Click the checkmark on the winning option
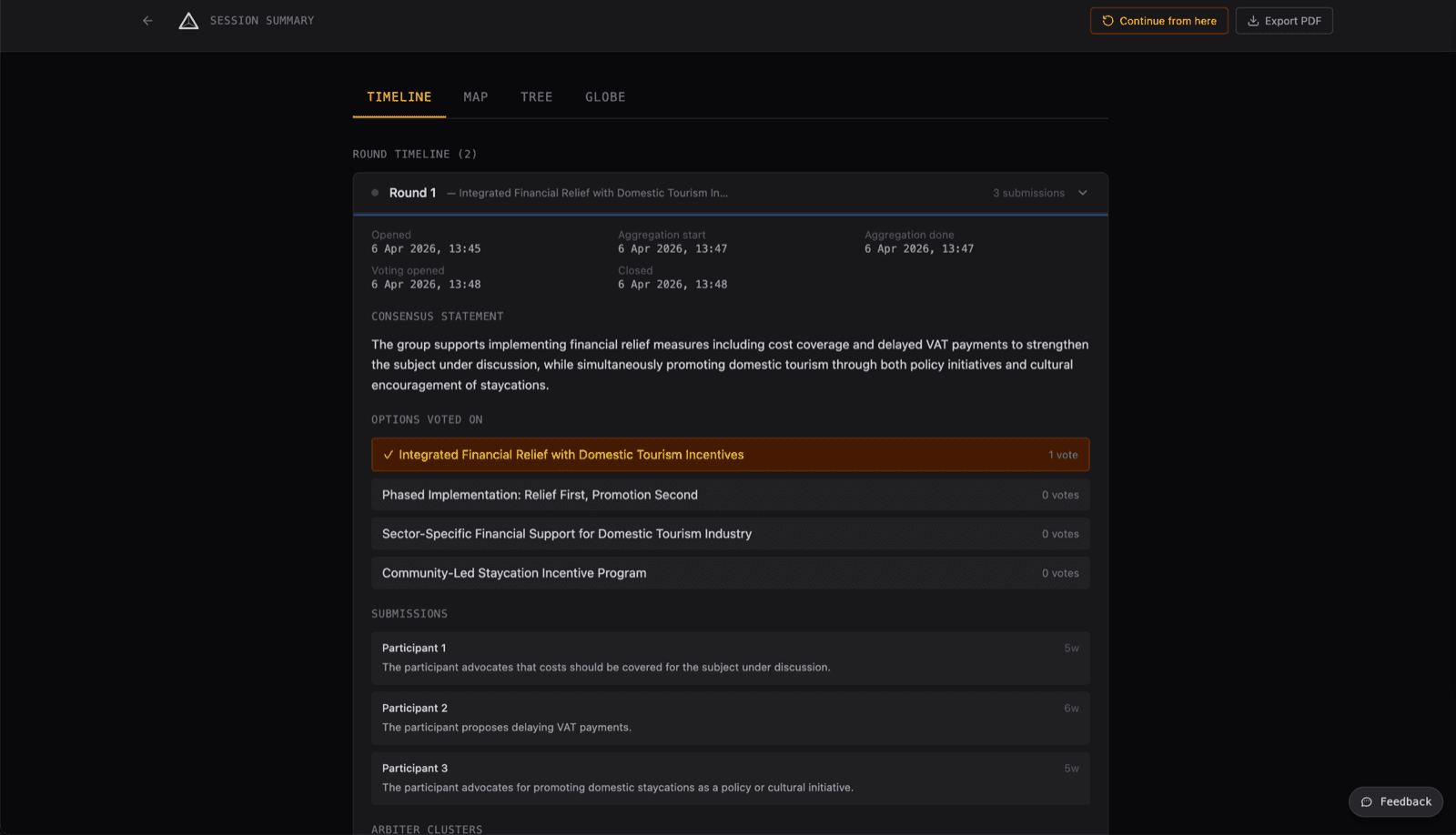The image size is (1456, 835). point(389,455)
